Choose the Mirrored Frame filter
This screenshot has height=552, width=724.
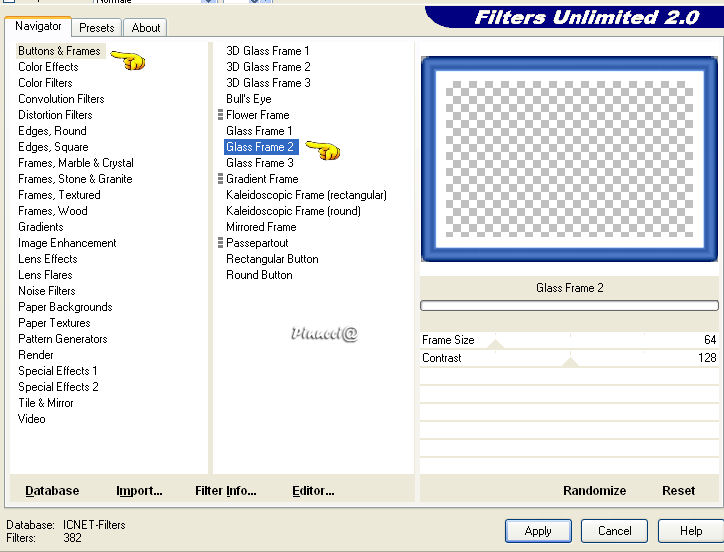261,227
